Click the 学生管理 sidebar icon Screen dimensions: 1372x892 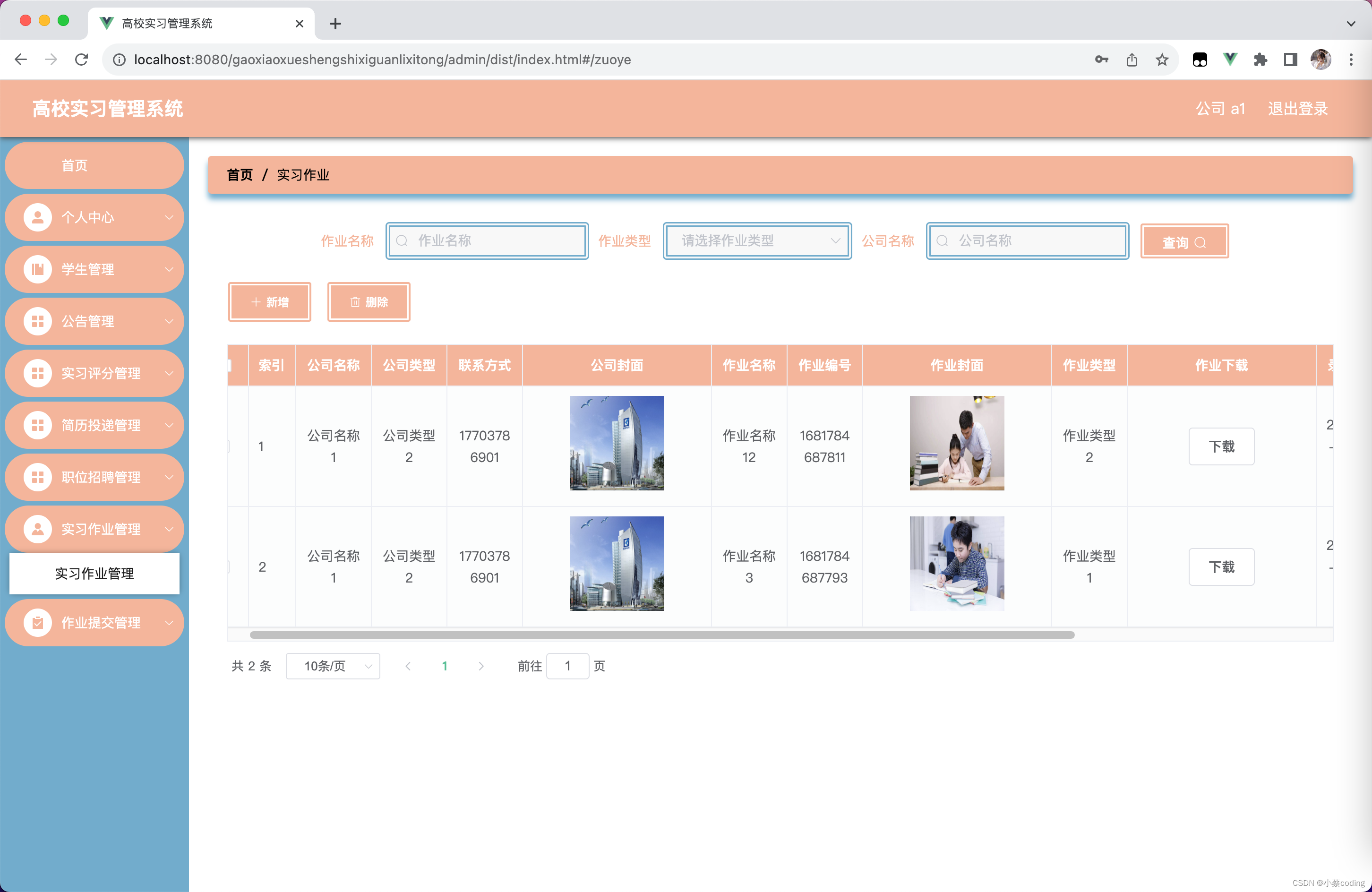[x=38, y=269]
